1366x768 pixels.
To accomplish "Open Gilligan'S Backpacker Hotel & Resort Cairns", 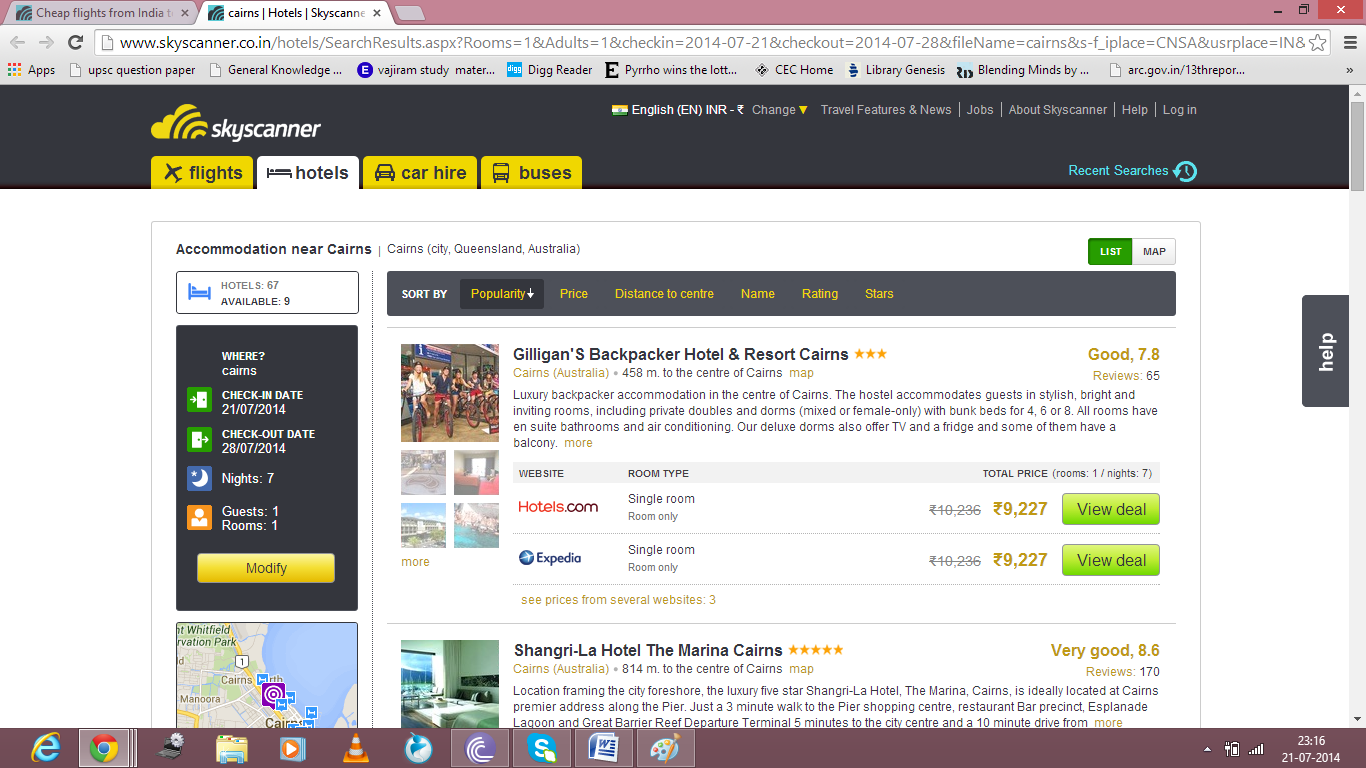I will (x=681, y=354).
